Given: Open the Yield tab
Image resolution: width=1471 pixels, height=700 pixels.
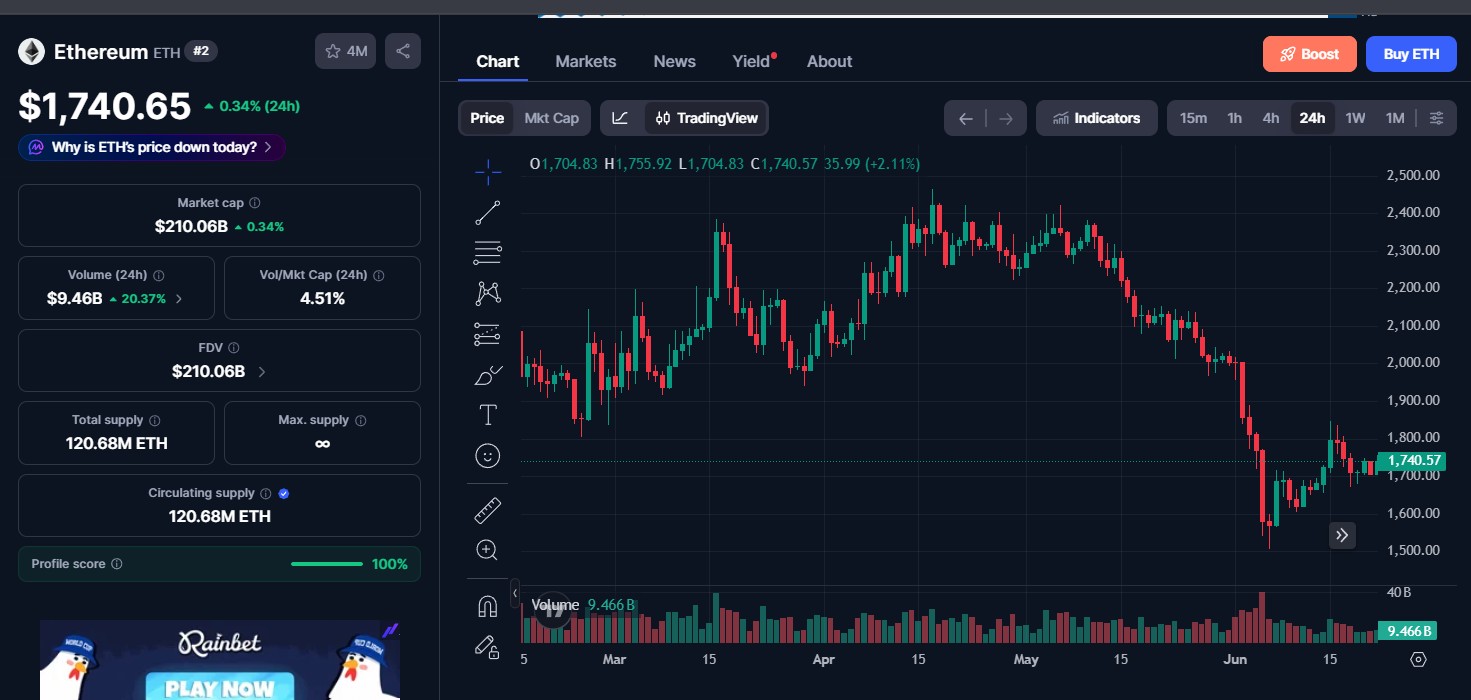Looking at the screenshot, I should [x=752, y=61].
